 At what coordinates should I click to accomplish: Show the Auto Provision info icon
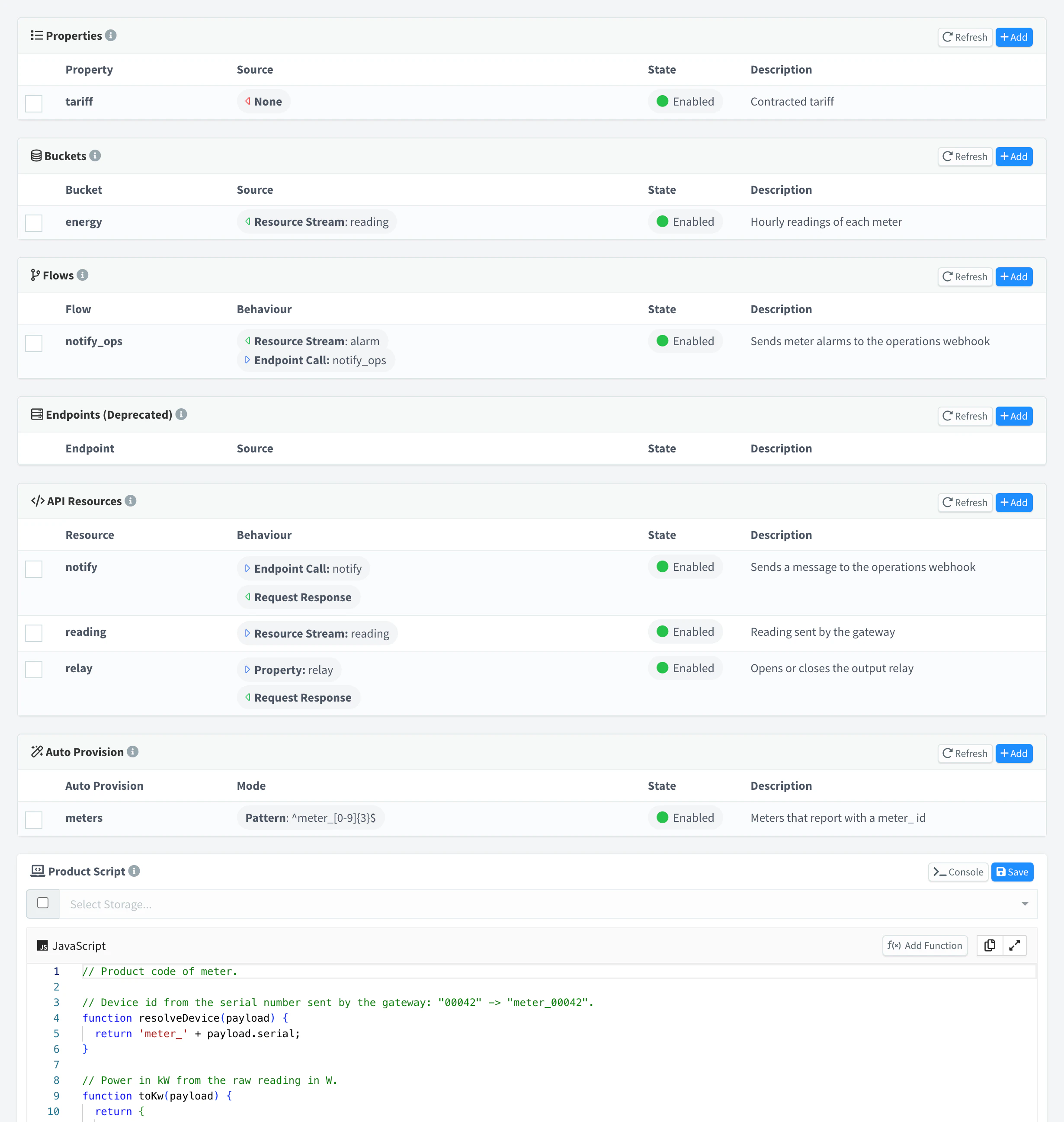[x=133, y=752]
